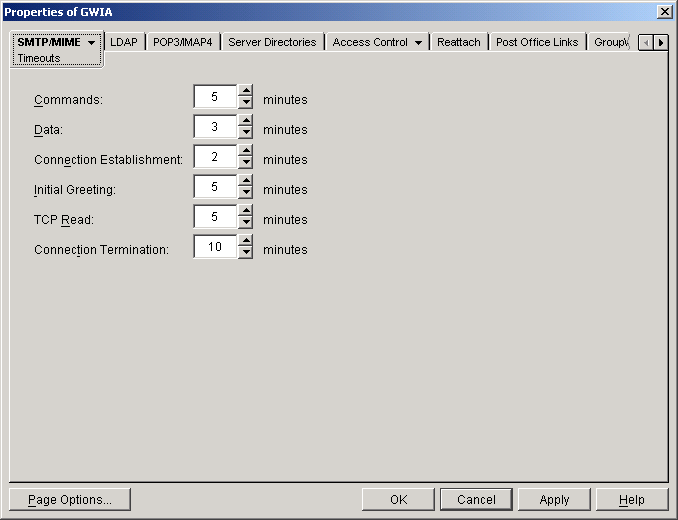
Task: Click the TCP Read minutes field
Action: coord(215,217)
